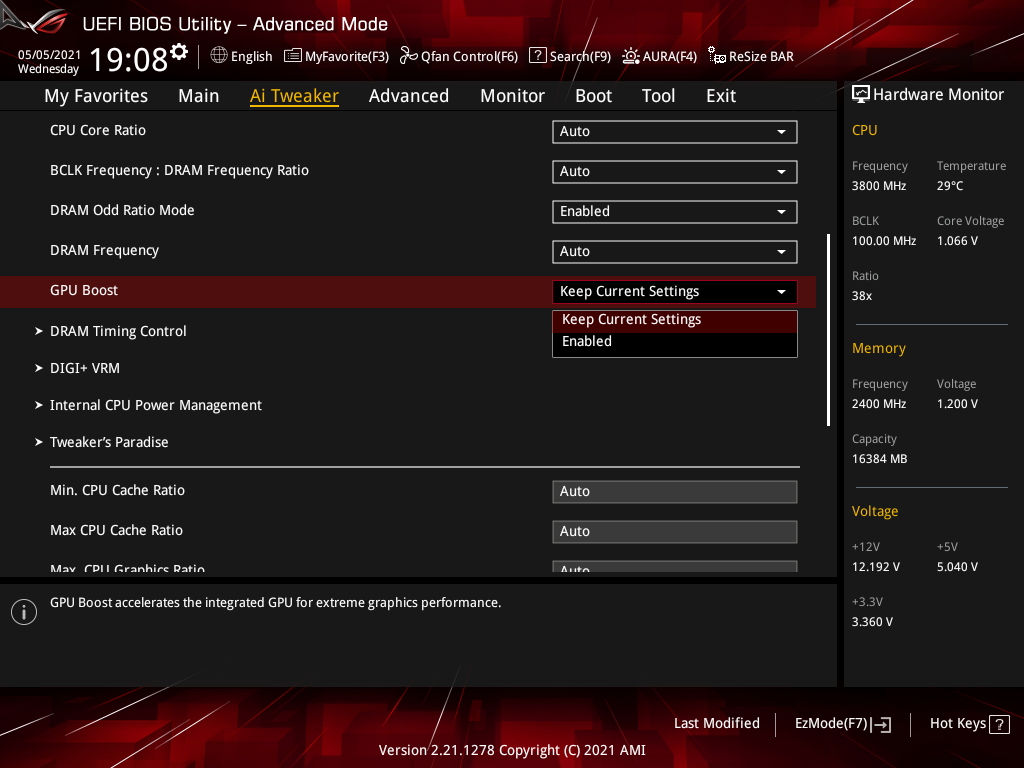
Task: Open the clock settings gear icon
Action: coord(179,52)
